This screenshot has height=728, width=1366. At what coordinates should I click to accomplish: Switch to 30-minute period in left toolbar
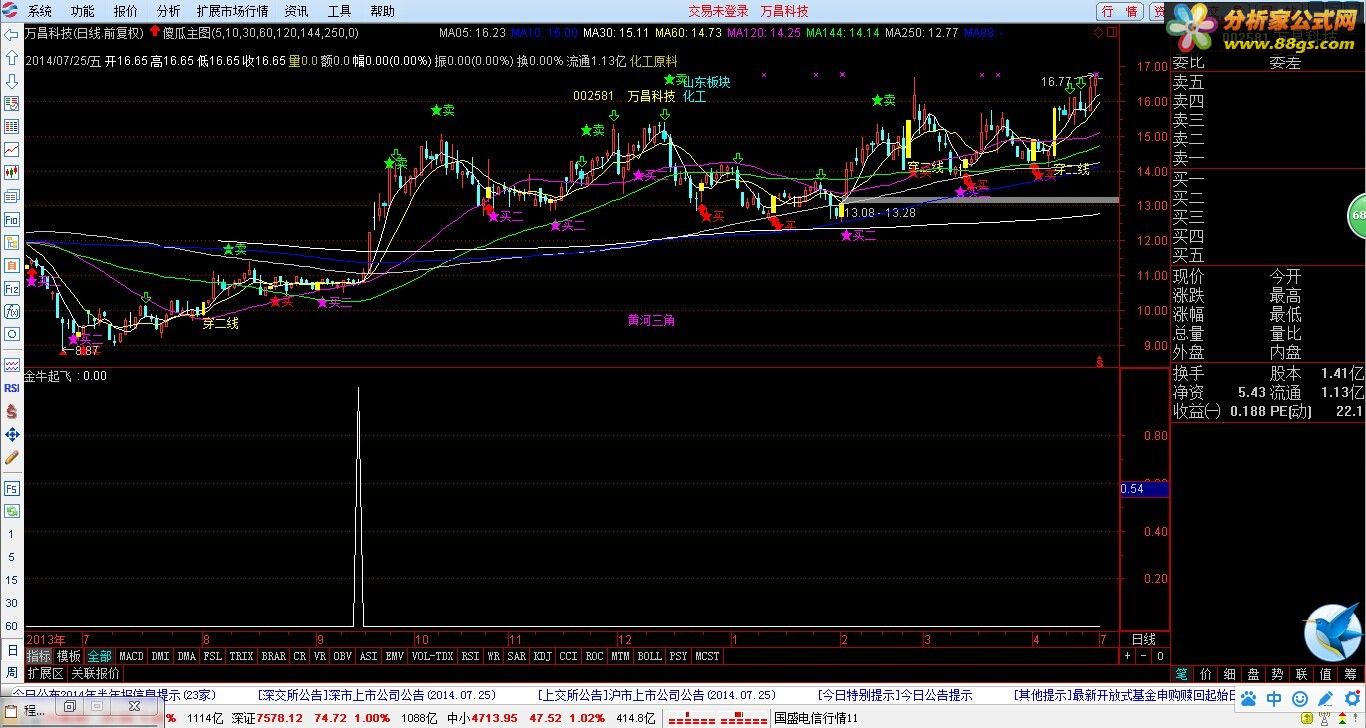coord(11,603)
